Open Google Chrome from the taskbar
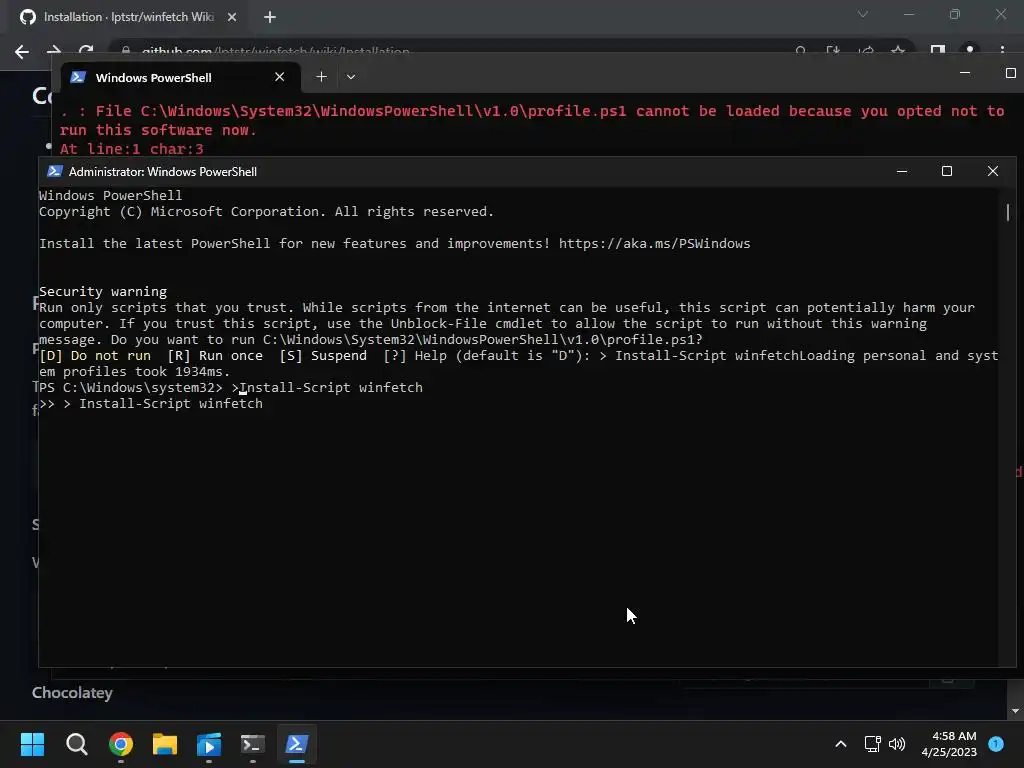Image resolution: width=1024 pixels, height=768 pixels. point(121,744)
